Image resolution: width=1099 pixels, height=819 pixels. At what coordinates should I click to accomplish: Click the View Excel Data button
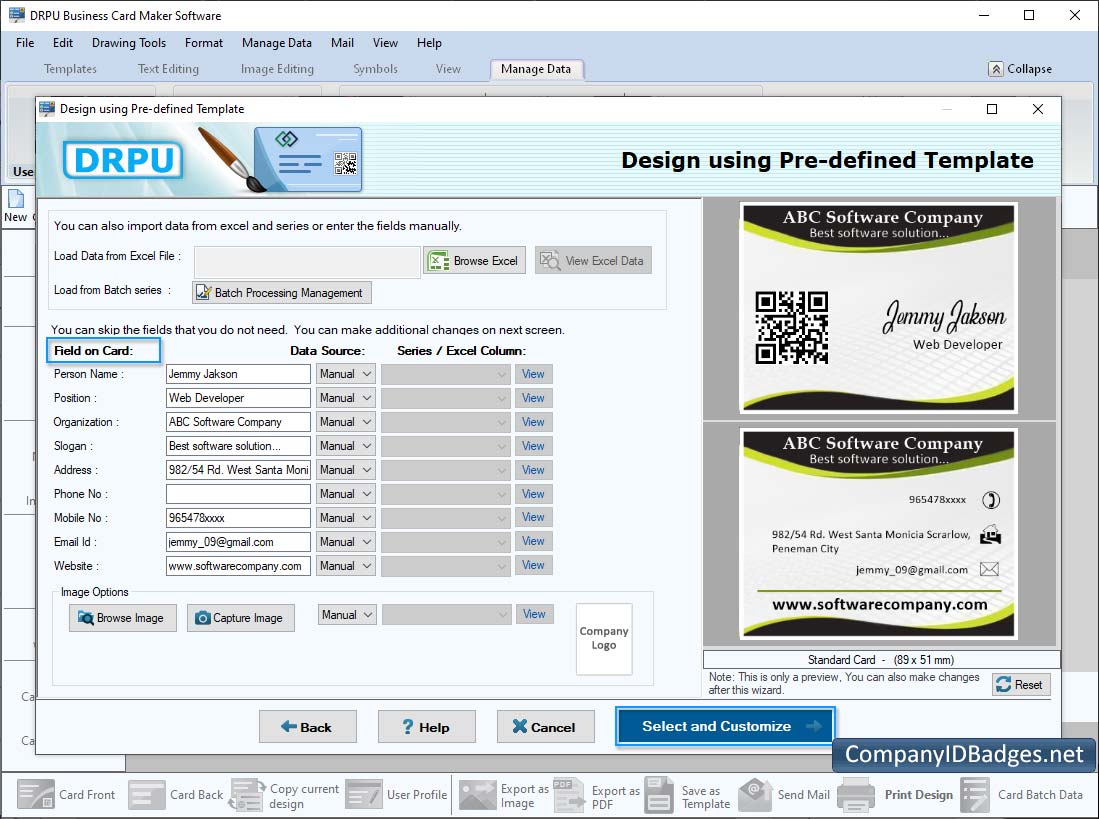coord(593,261)
